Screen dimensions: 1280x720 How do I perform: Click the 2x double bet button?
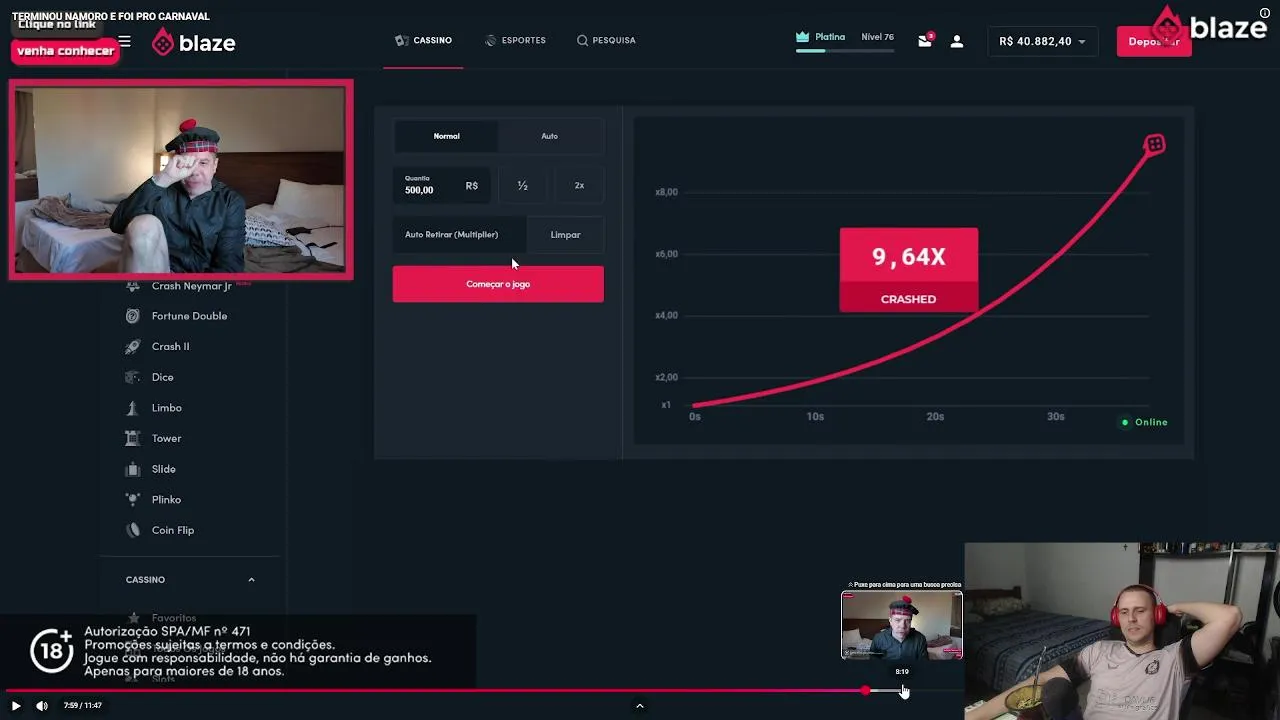tap(579, 185)
